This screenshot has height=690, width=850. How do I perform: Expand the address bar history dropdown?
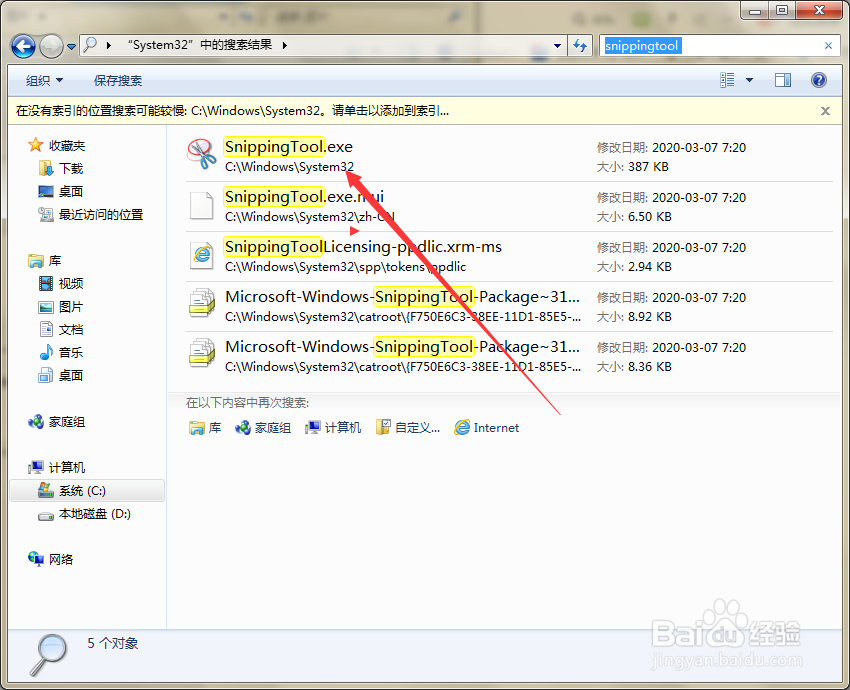click(557, 46)
